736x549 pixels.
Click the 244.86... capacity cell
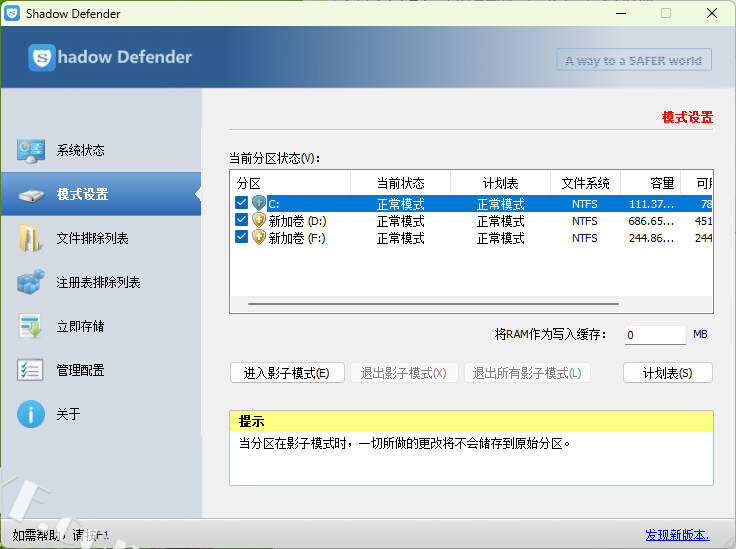pyautogui.click(x=651, y=238)
